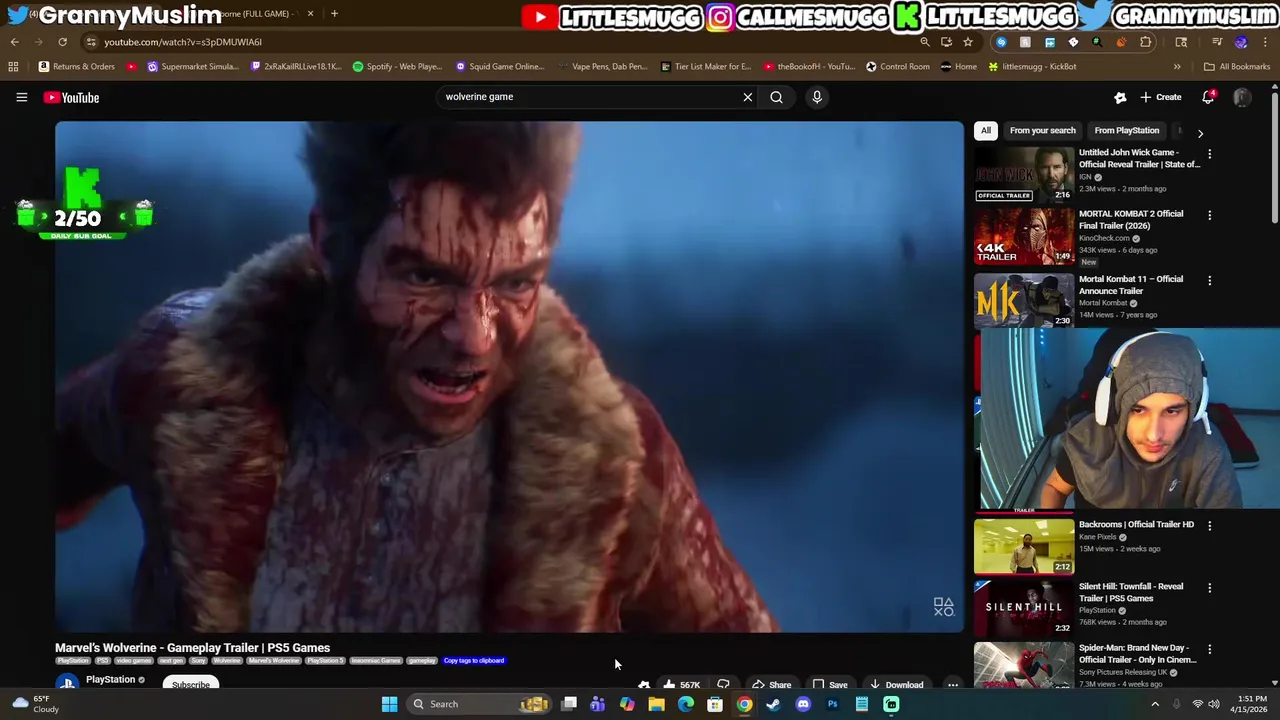The height and width of the screenshot is (720, 1280).
Task: Open 'Silent Hill: Townfall - Reveal Trailer' title
Action: click(1131, 592)
